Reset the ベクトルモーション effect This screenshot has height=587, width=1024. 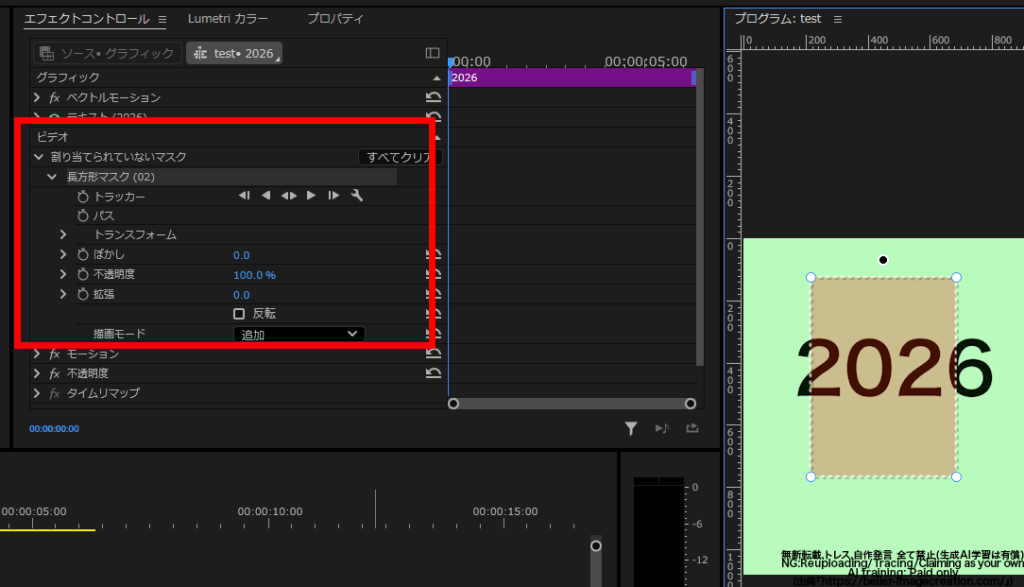click(x=434, y=97)
